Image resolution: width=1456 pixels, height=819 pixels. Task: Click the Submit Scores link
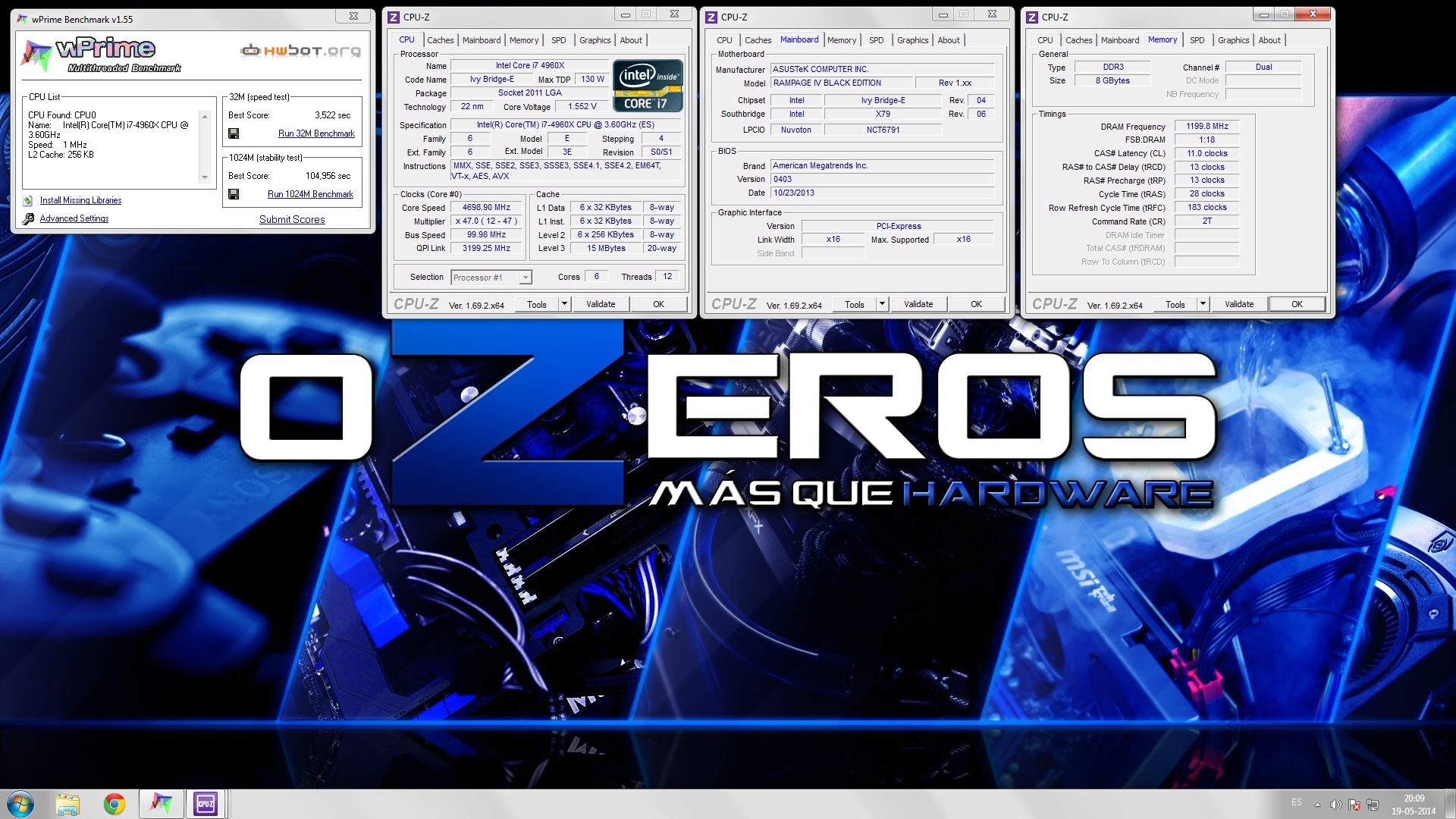292,219
